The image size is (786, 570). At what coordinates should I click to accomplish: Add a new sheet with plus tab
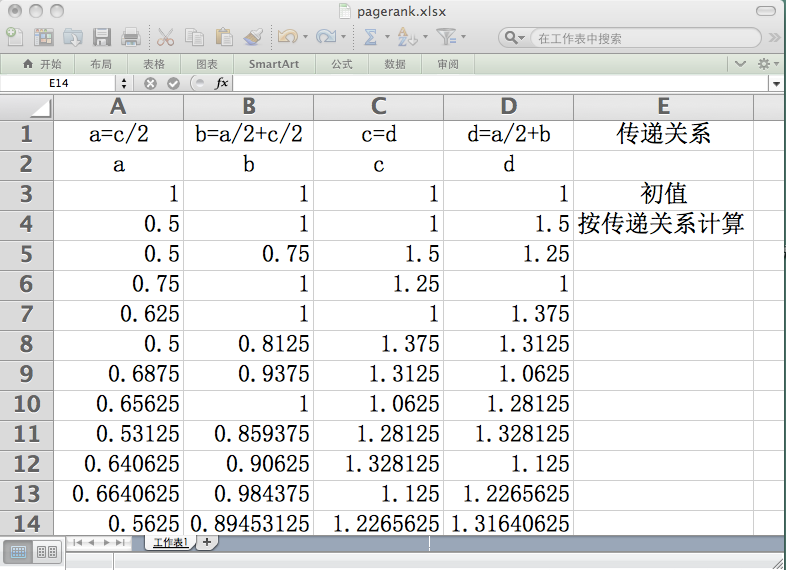click(x=207, y=542)
